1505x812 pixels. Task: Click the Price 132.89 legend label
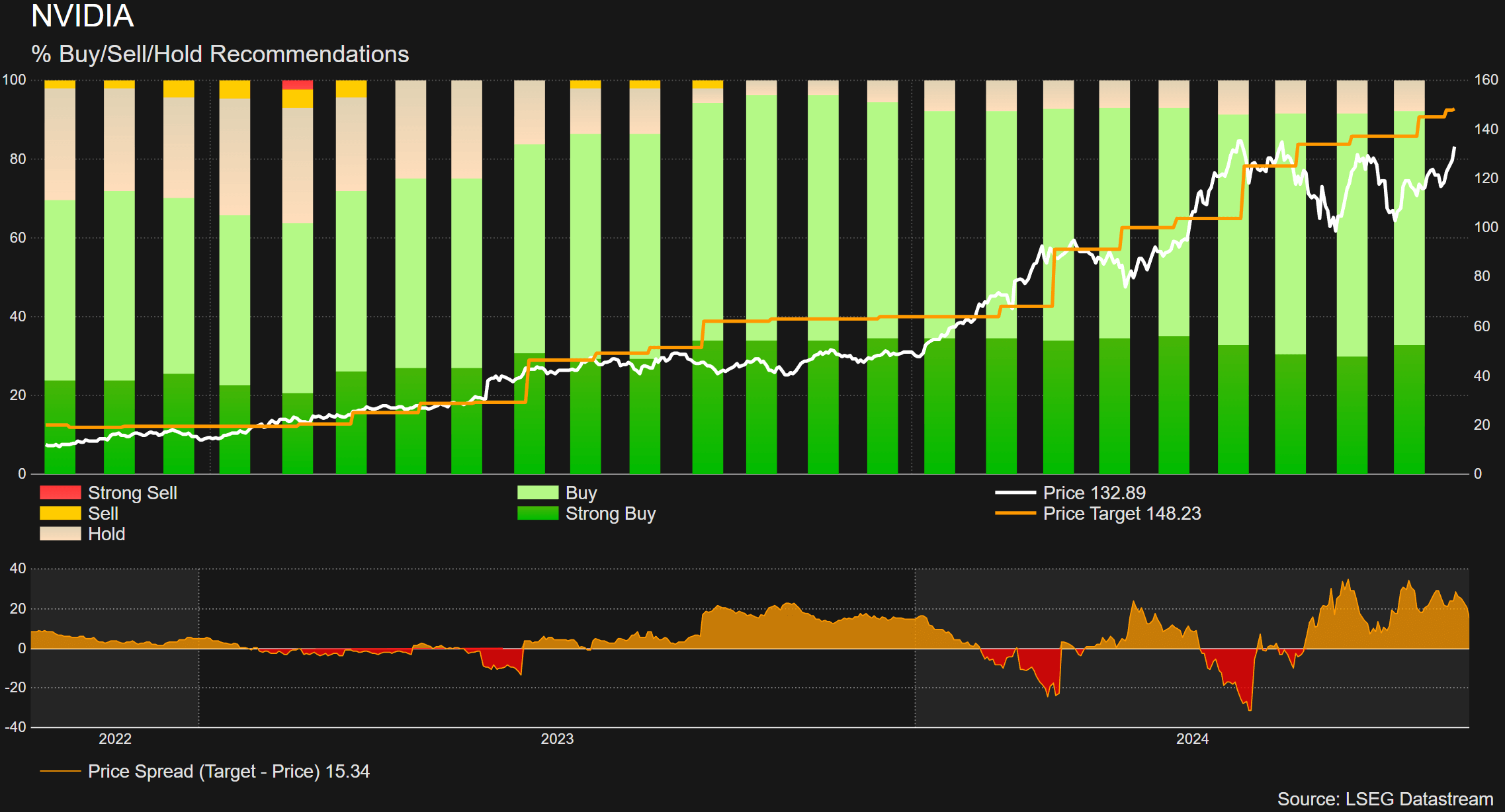coord(1094,493)
